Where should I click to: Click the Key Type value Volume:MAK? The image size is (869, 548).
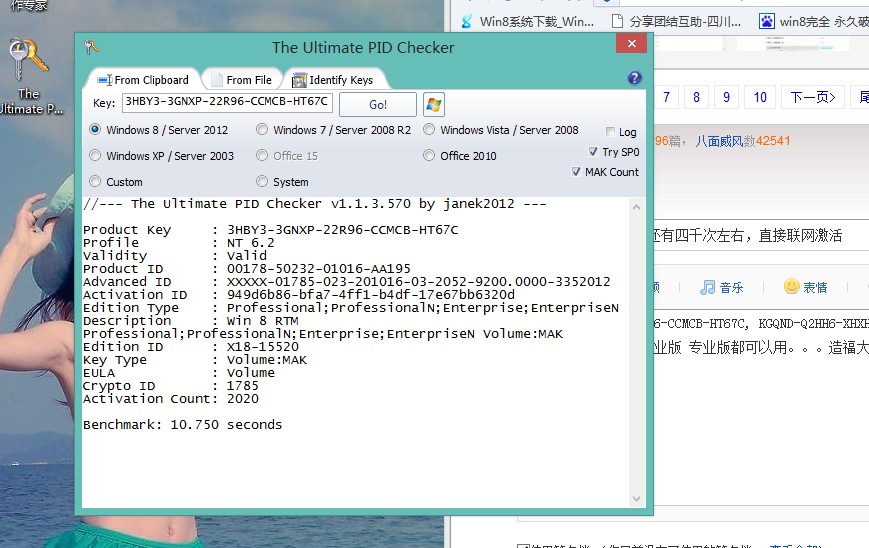click(x=267, y=360)
